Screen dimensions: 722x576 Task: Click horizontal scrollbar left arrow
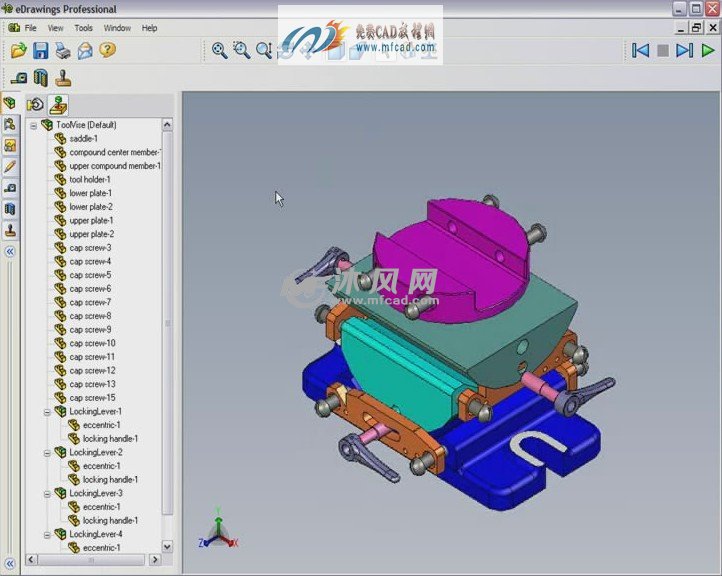(x=31, y=559)
